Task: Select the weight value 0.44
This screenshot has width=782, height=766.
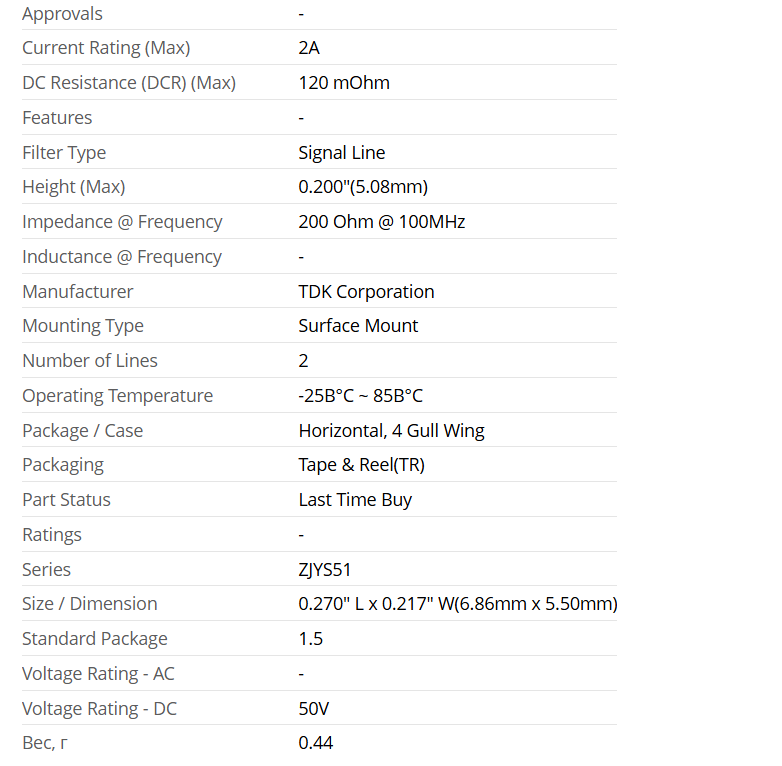Action: (316, 743)
